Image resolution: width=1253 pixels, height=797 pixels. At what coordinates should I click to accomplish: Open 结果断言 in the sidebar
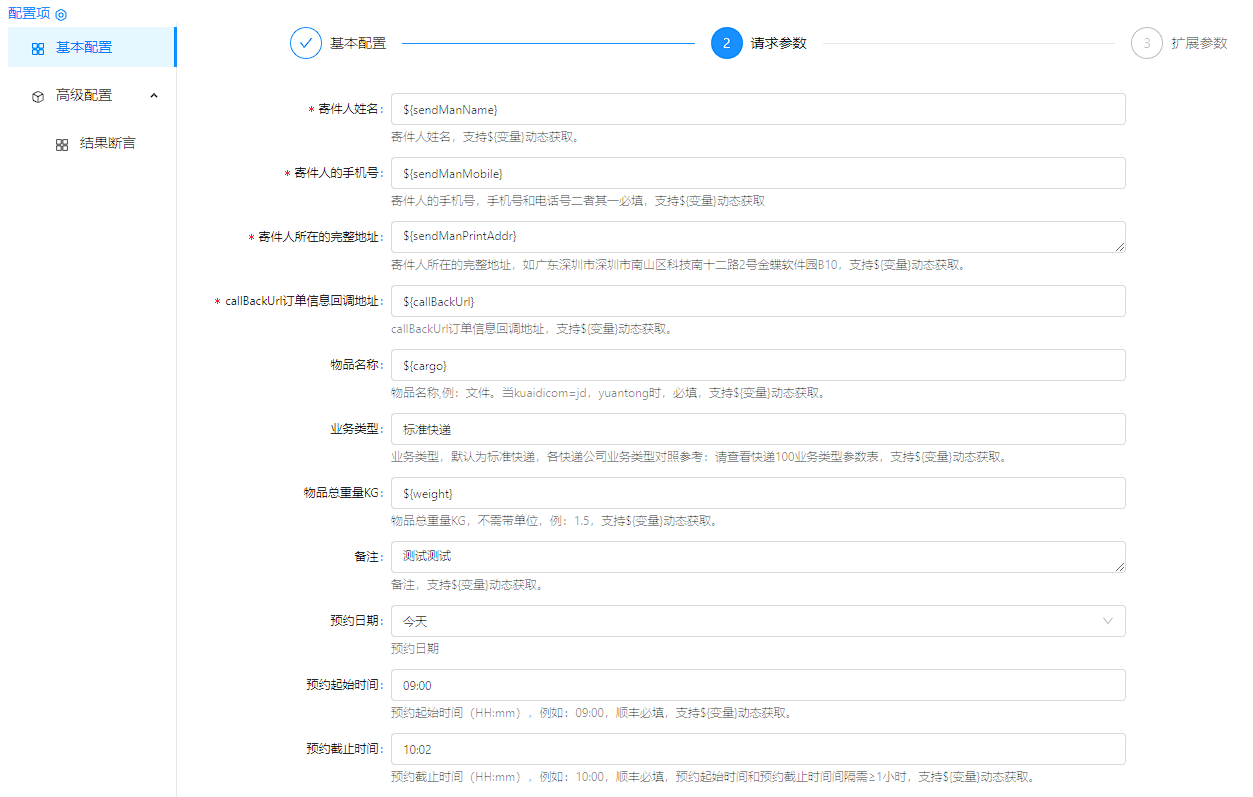click(107, 143)
